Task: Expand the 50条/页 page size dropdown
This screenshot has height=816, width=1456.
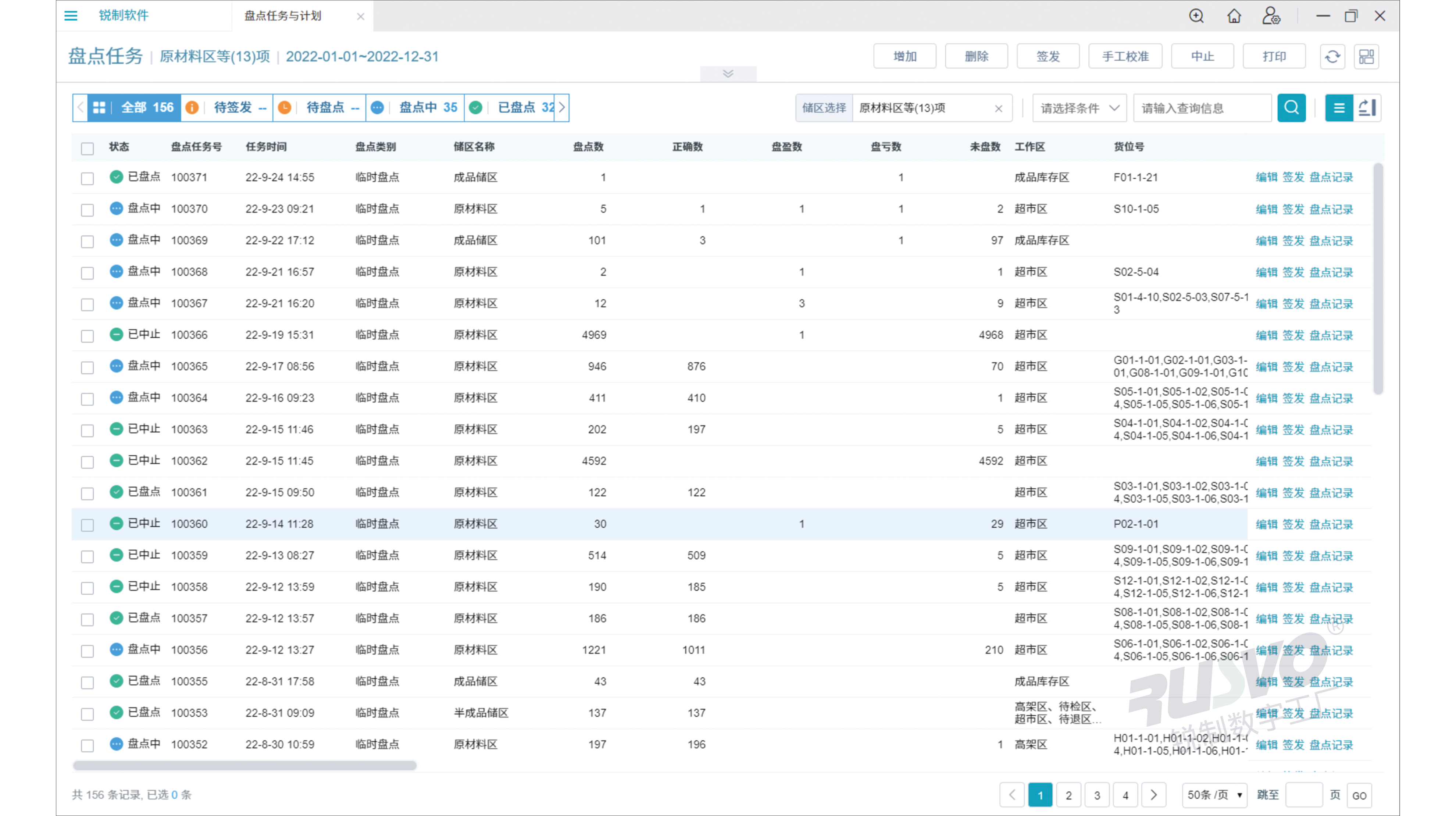Action: 1214,795
